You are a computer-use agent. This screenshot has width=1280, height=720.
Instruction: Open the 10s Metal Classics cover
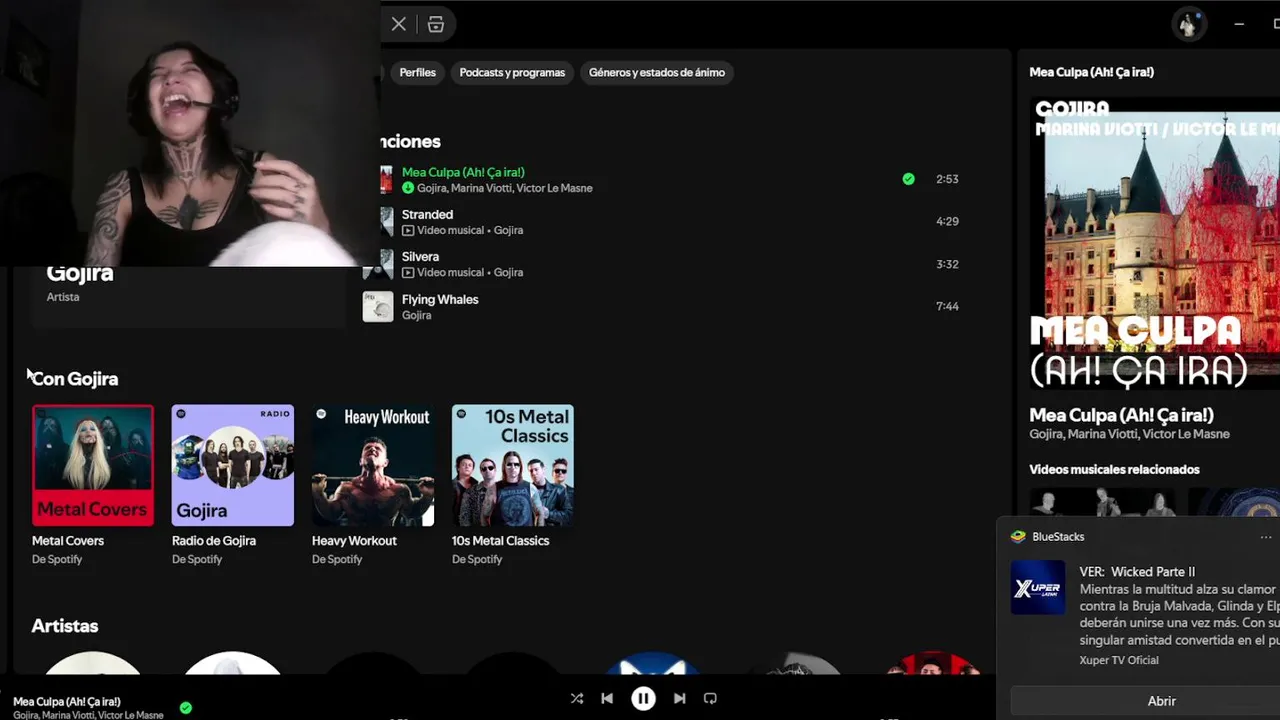pos(513,465)
